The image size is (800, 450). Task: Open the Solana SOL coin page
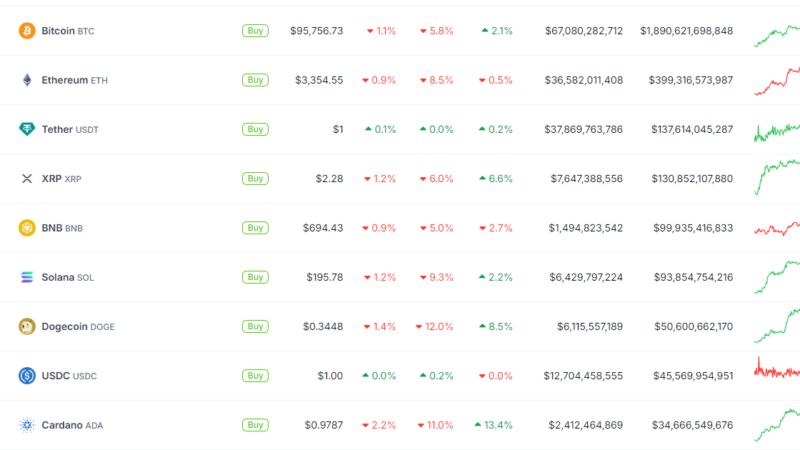(x=67, y=277)
